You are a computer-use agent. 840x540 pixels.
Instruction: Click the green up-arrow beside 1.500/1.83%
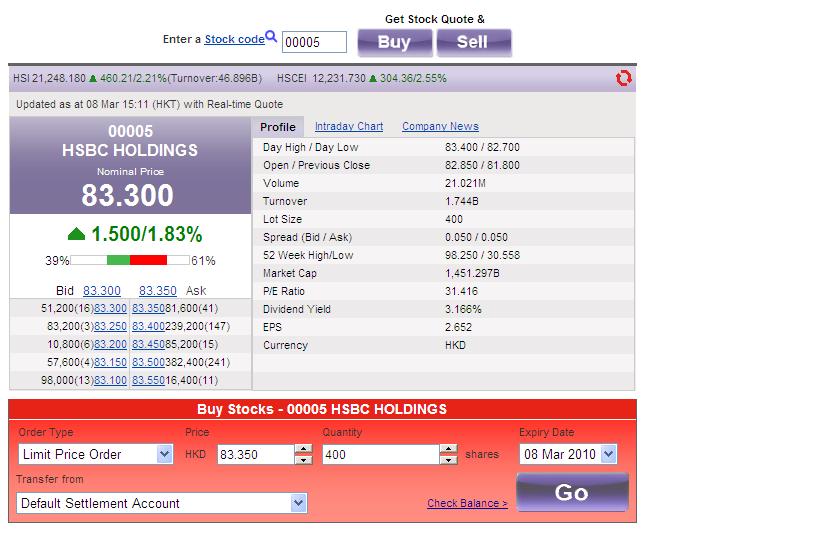coord(77,234)
